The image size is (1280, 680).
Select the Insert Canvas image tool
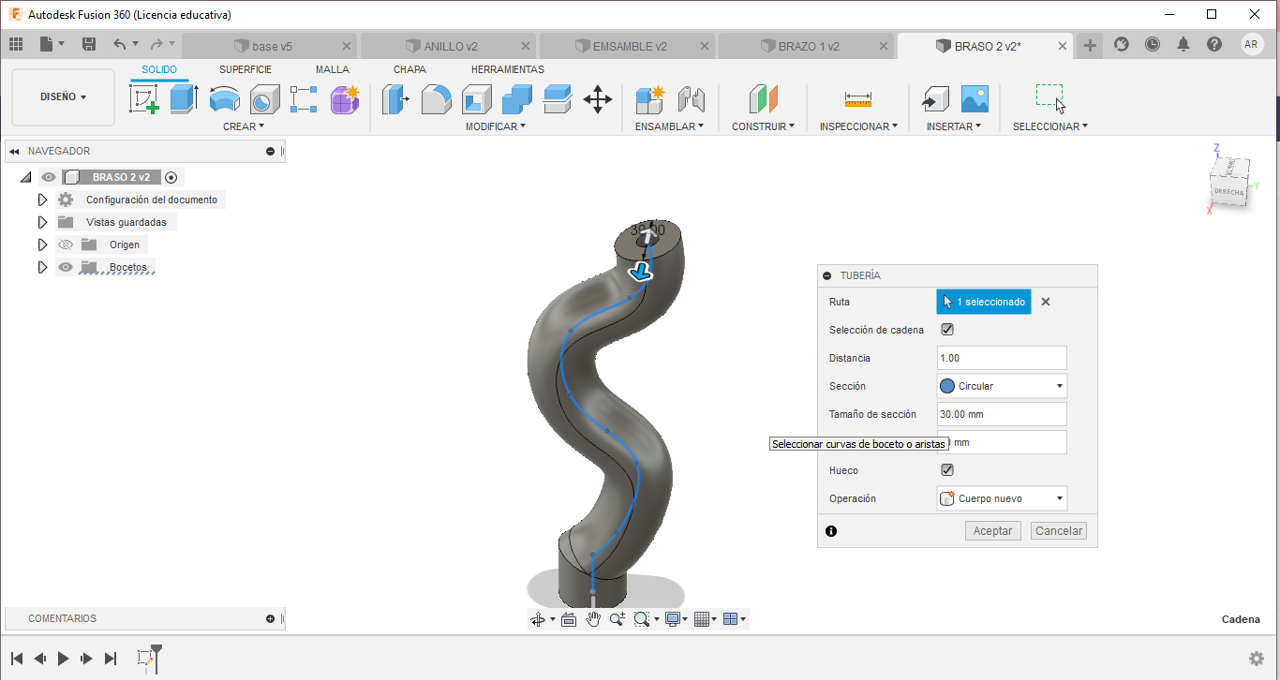(x=974, y=99)
